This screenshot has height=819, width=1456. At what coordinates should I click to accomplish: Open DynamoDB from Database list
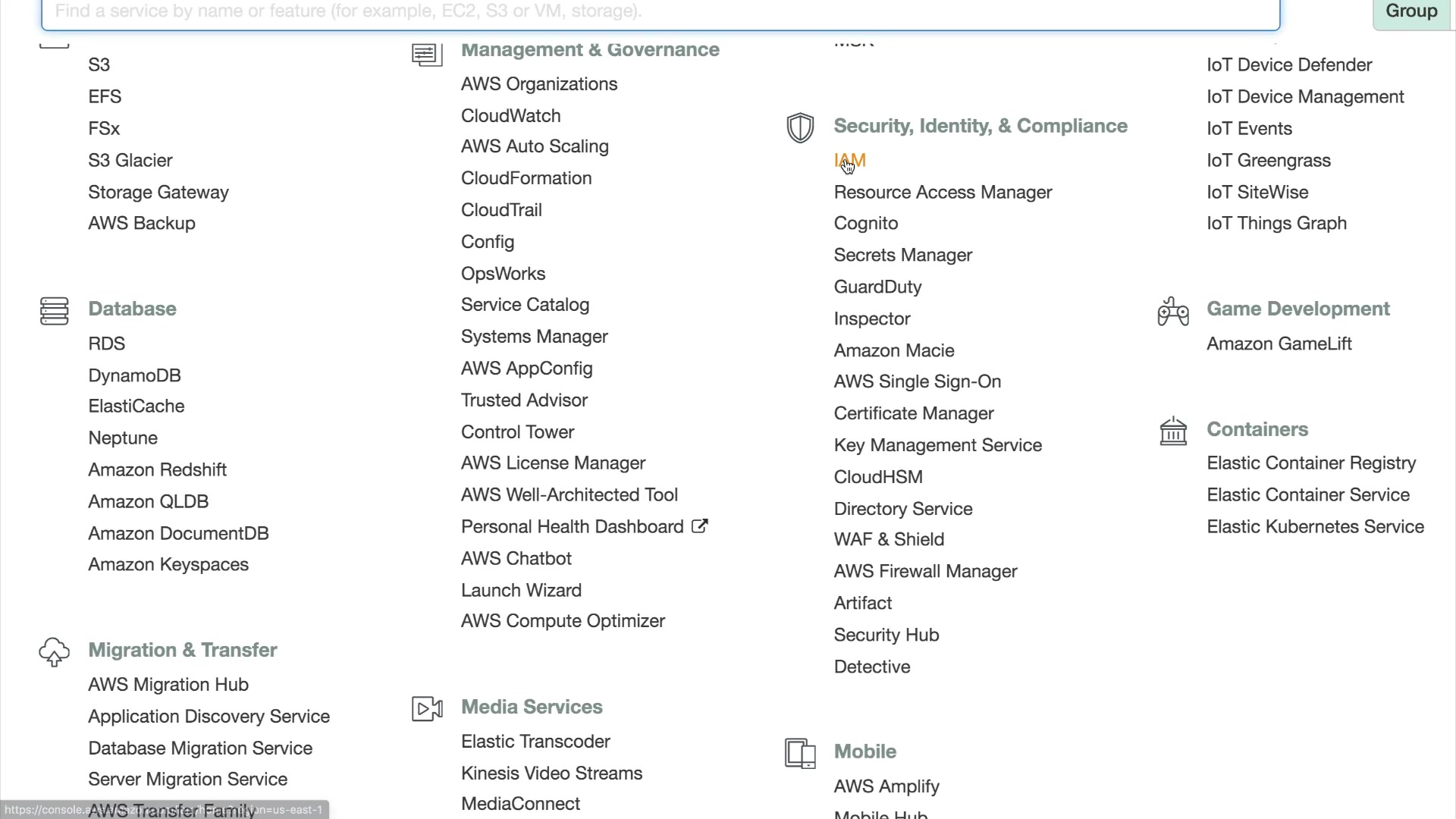tap(134, 375)
